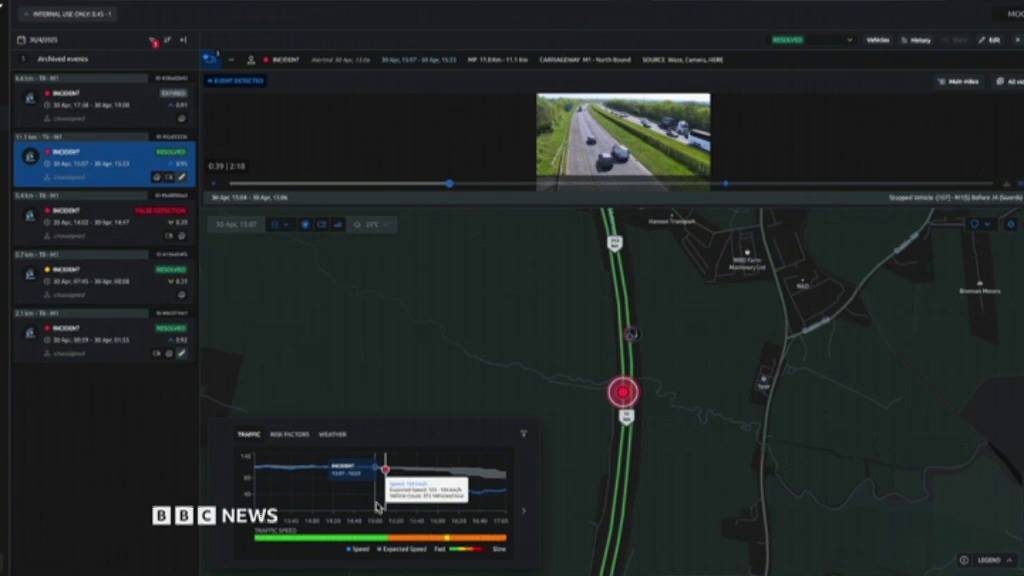Click the camera marker on the motorway
1024x576 pixels.
(x=630, y=333)
